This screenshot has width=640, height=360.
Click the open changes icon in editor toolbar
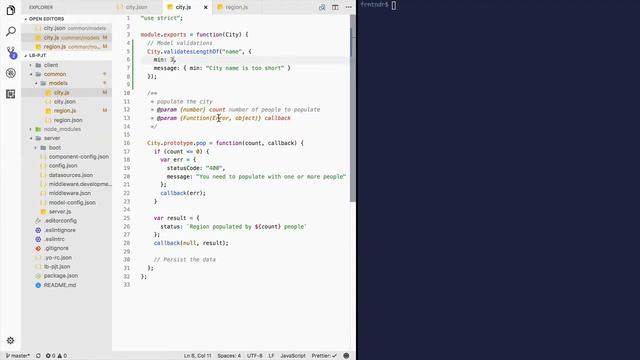click(x=322, y=7)
